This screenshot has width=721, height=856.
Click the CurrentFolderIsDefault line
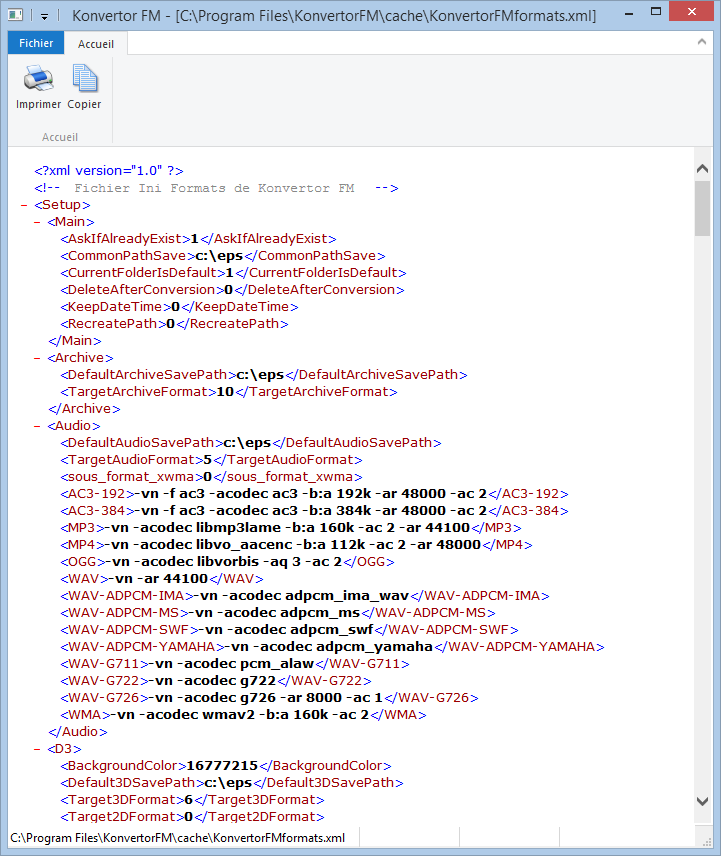[x=233, y=273]
